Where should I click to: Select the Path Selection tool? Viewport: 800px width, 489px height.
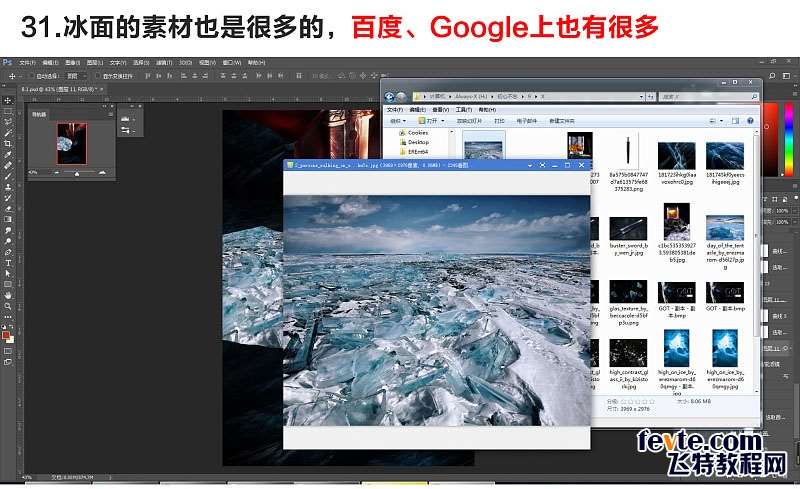(8, 274)
